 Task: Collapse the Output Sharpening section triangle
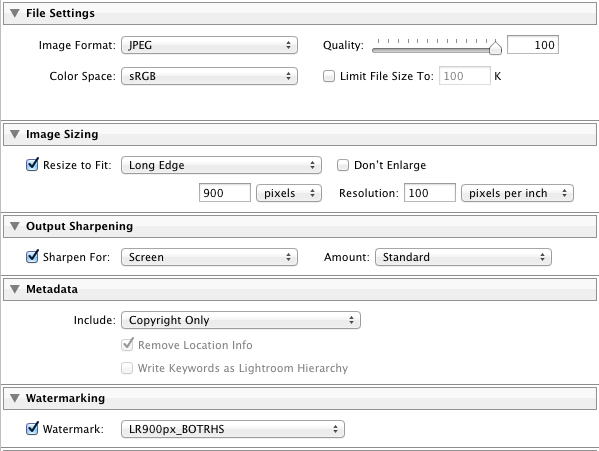pos(15,226)
